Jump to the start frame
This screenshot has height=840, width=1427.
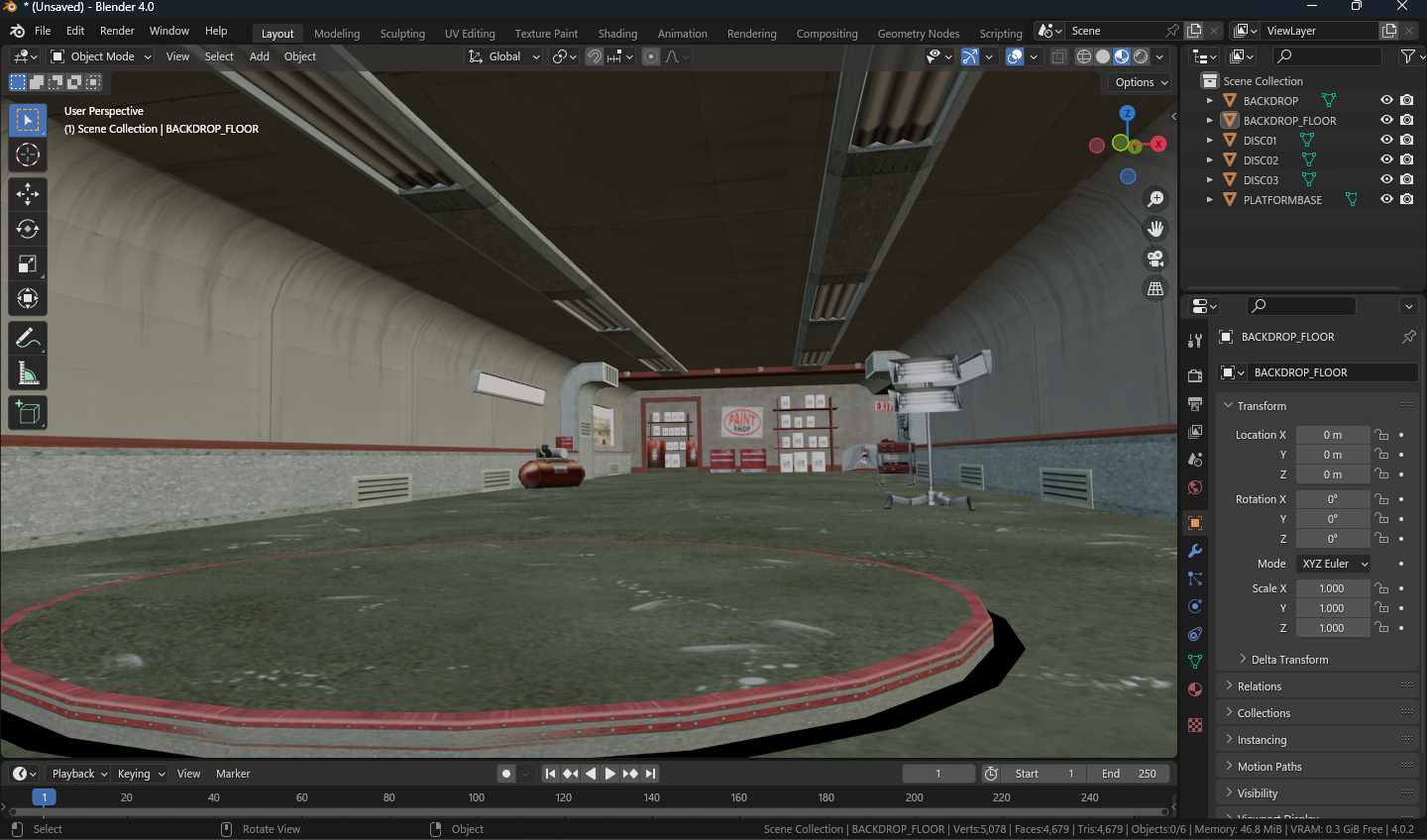(x=550, y=774)
